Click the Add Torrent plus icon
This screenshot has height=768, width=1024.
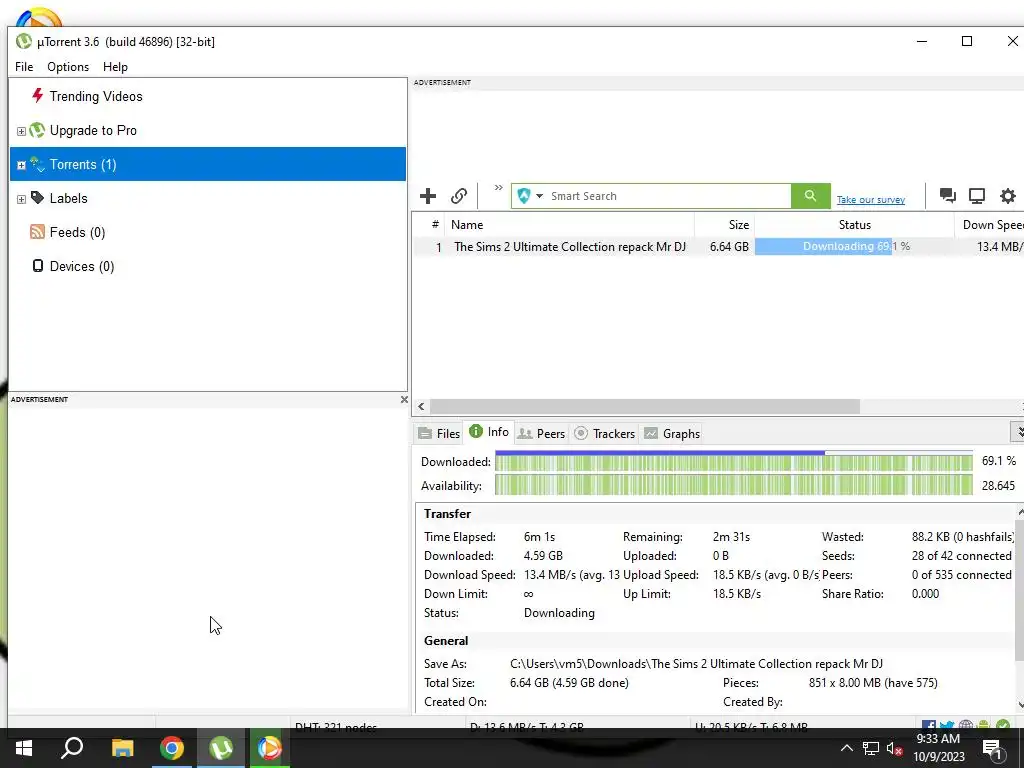click(x=428, y=196)
